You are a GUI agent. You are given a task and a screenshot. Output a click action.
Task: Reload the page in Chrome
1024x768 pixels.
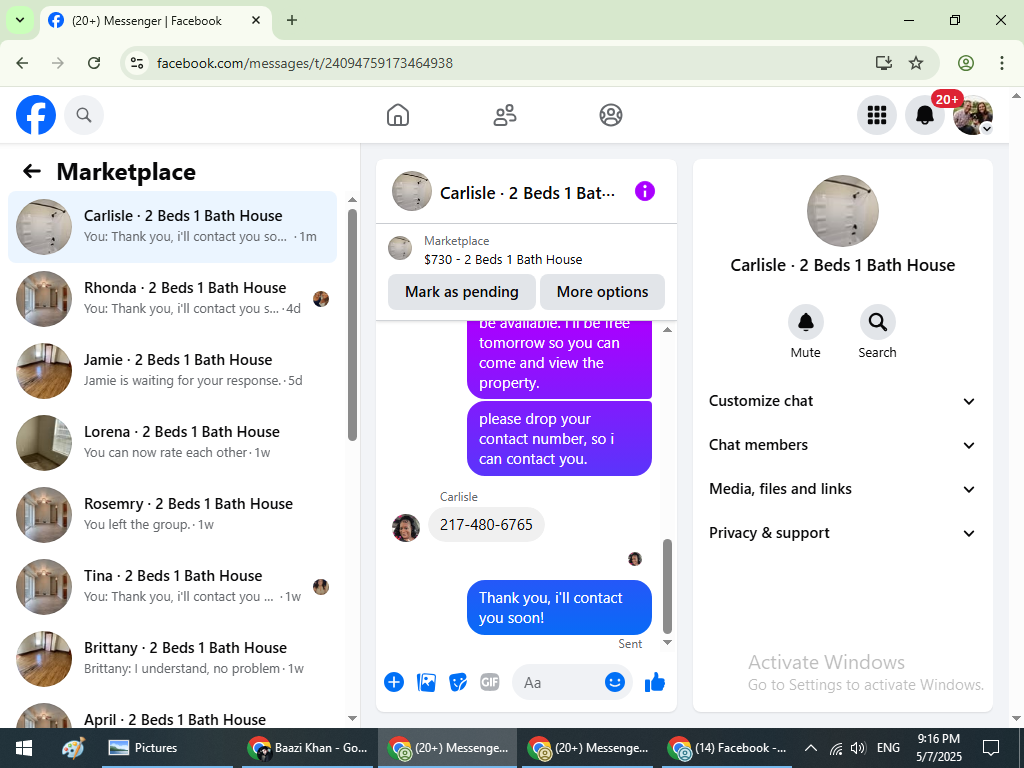tap(94, 63)
